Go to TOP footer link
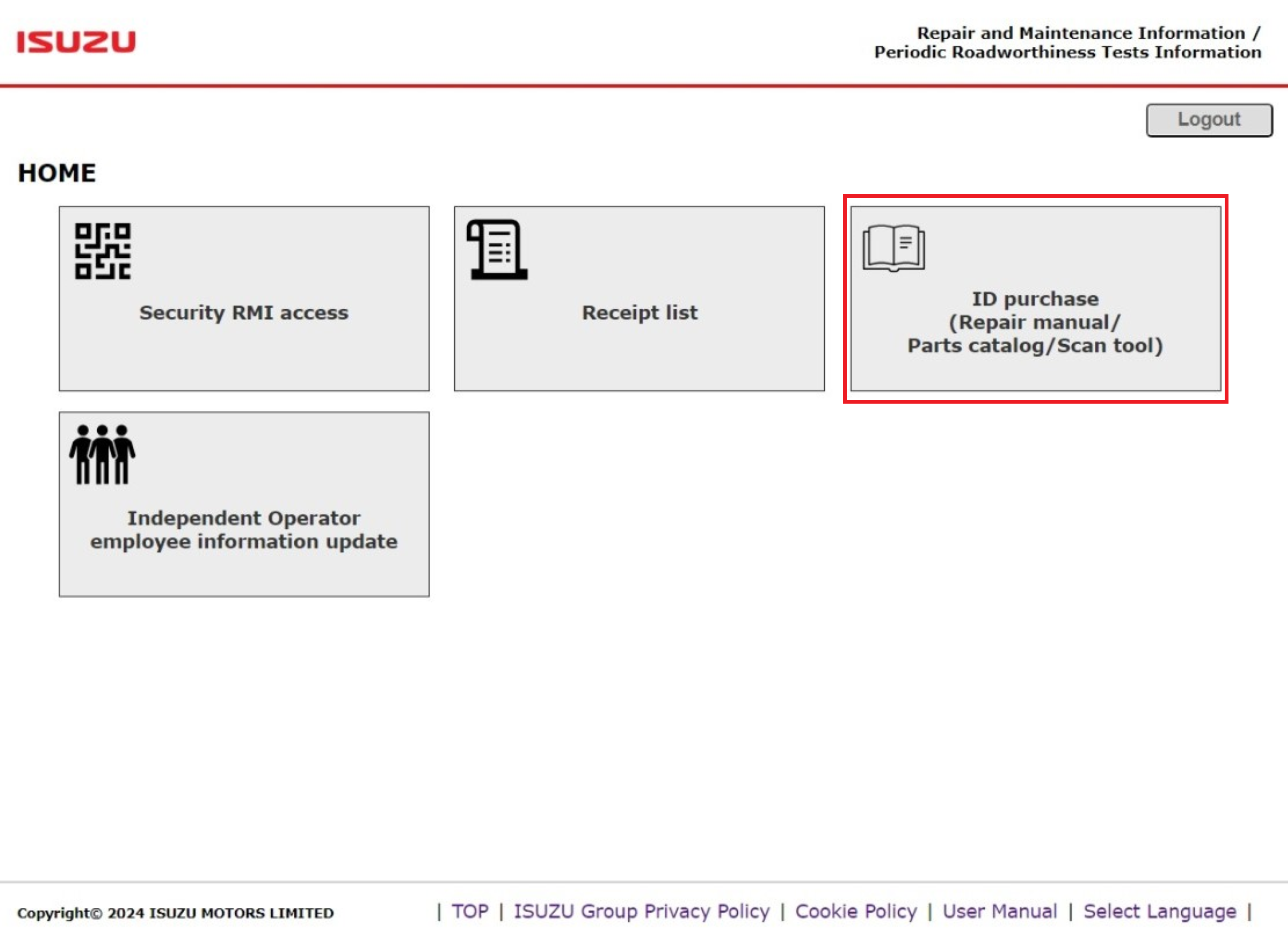This screenshot has width=1288, height=948. point(469,911)
